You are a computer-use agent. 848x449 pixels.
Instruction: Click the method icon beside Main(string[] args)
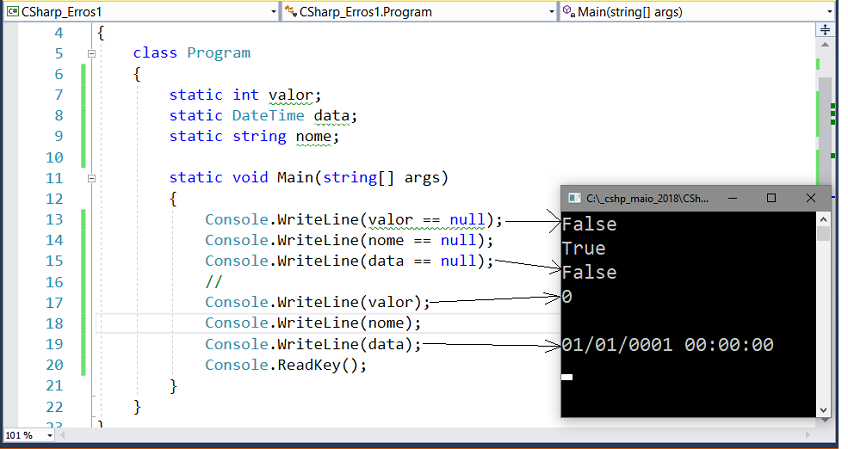[x=568, y=11]
